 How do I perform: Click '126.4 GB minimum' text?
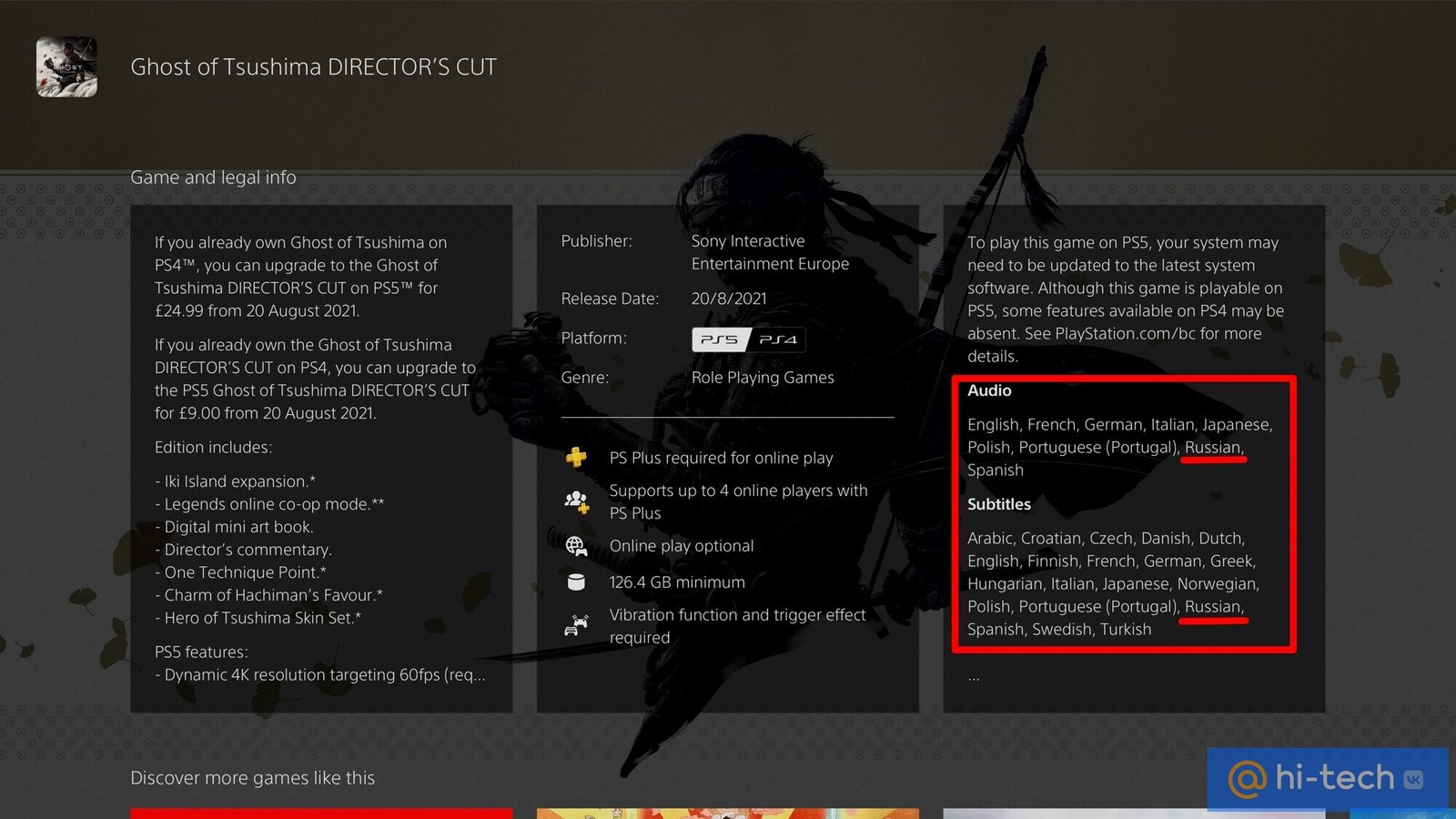tap(677, 582)
